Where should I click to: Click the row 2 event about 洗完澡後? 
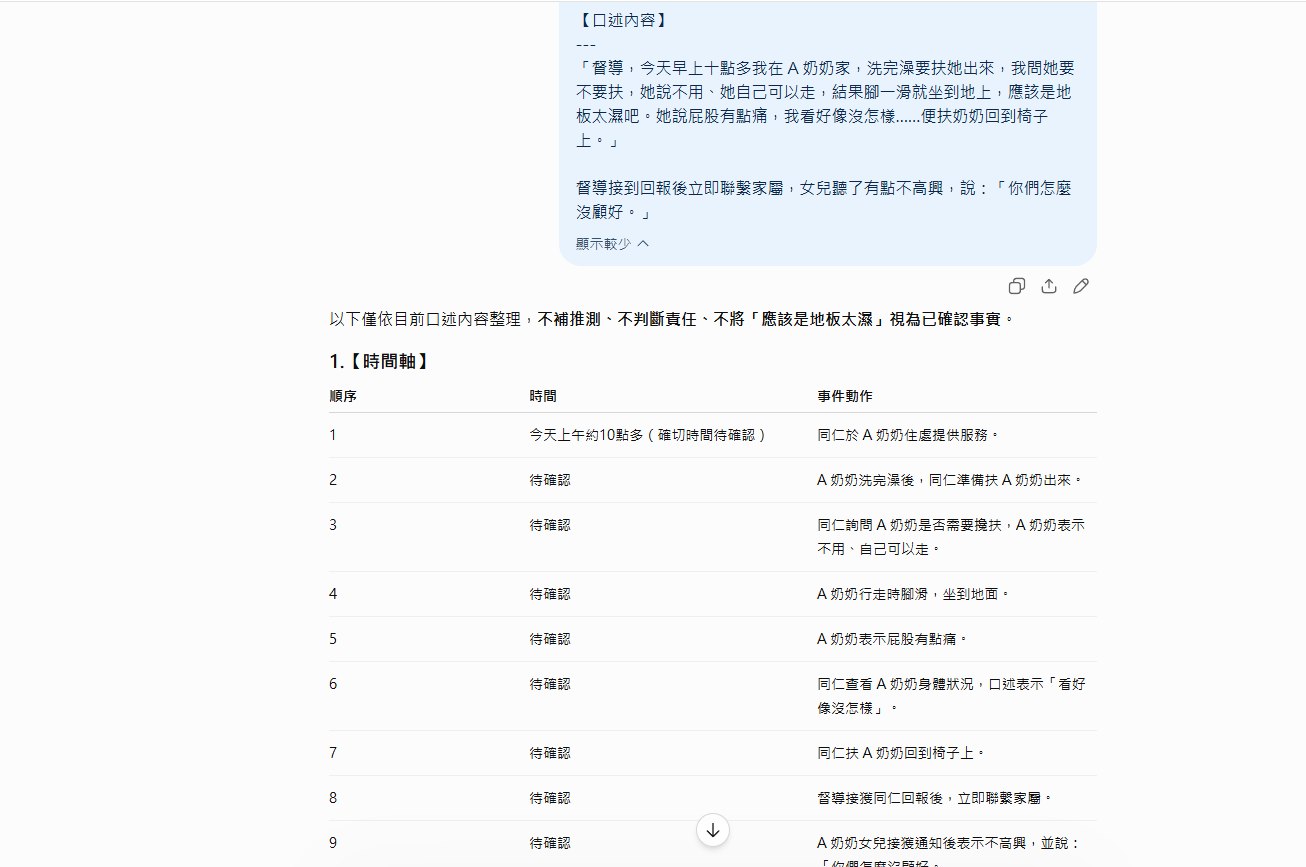click(x=950, y=480)
